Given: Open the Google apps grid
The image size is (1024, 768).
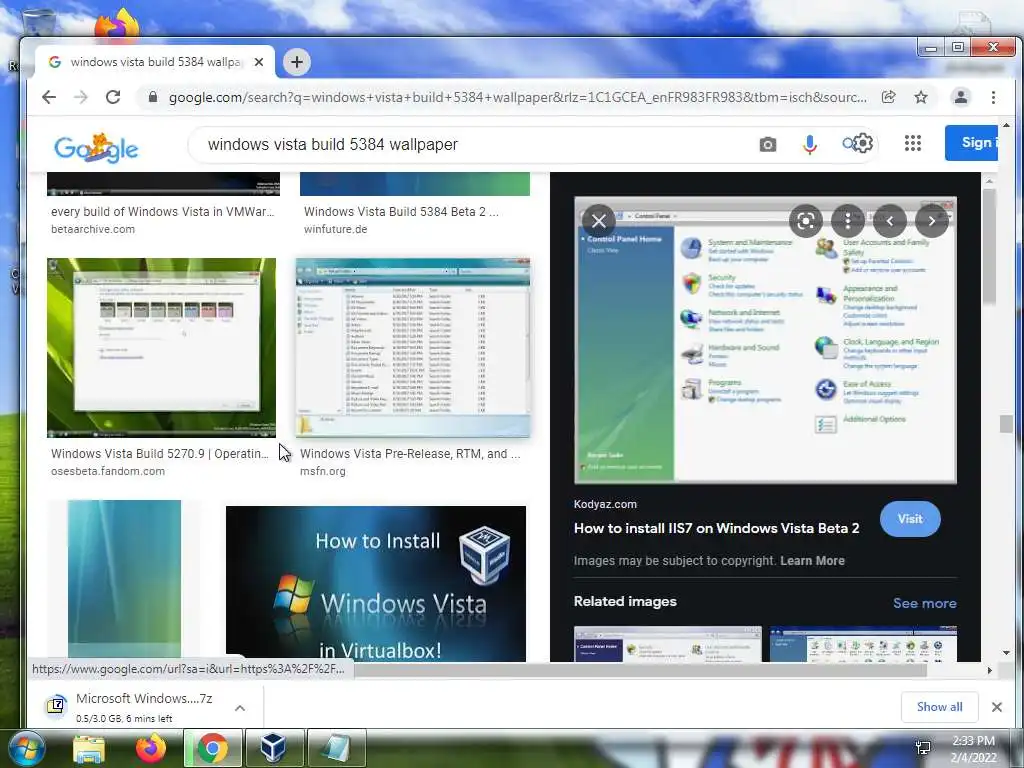Looking at the screenshot, I should [x=913, y=143].
